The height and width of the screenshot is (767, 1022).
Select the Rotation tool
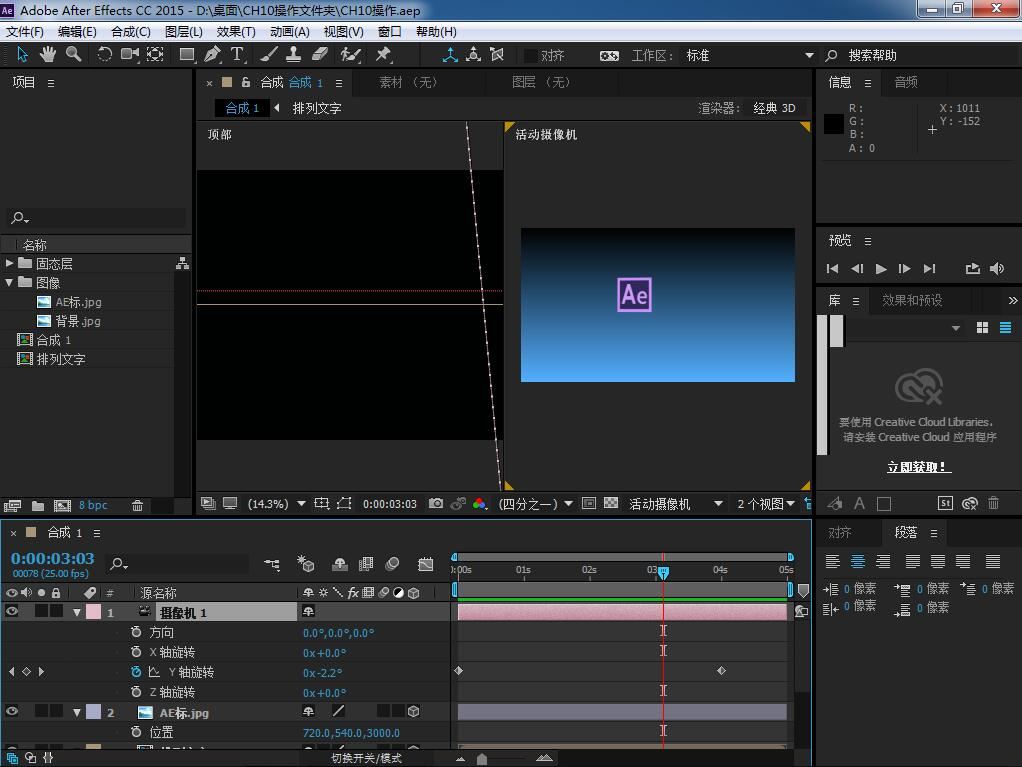coord(104,55)
